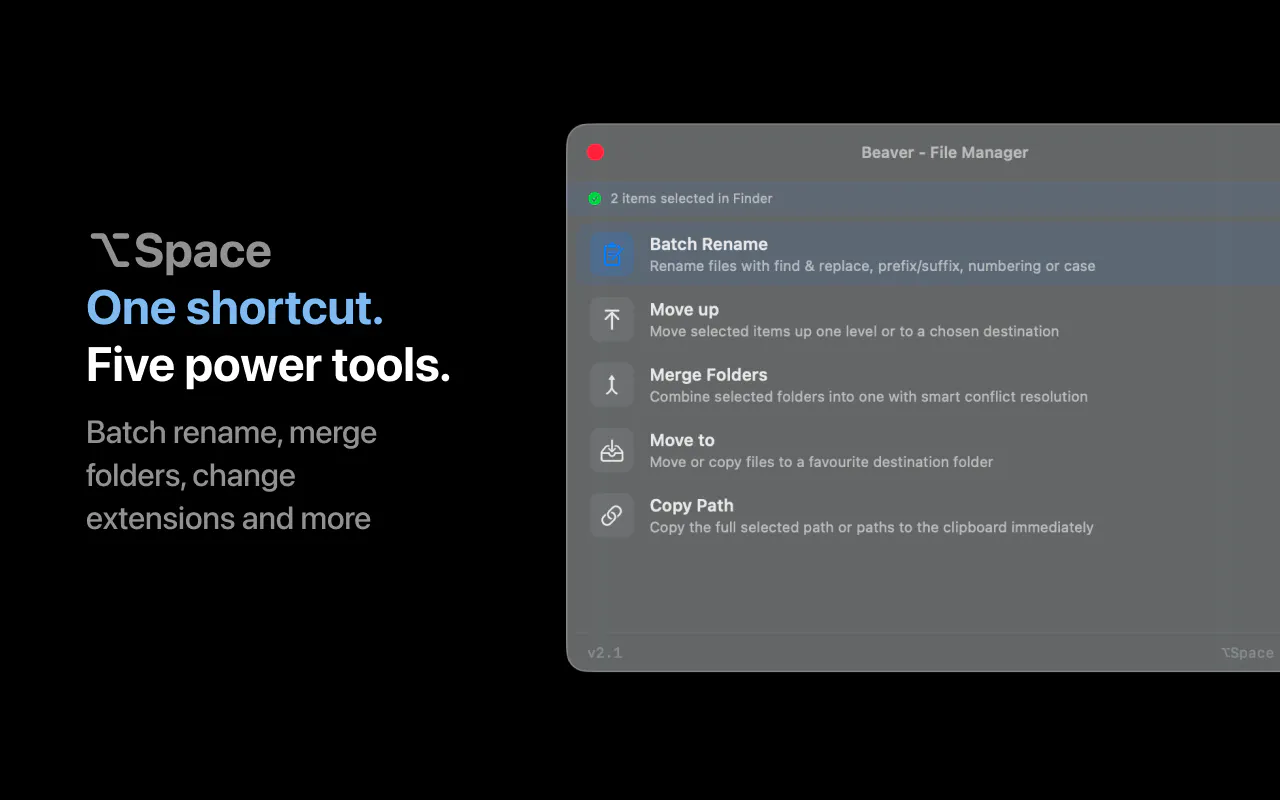Click the v2.1 version label
This screenshot has height=800, width=1280.
point(605,653)
